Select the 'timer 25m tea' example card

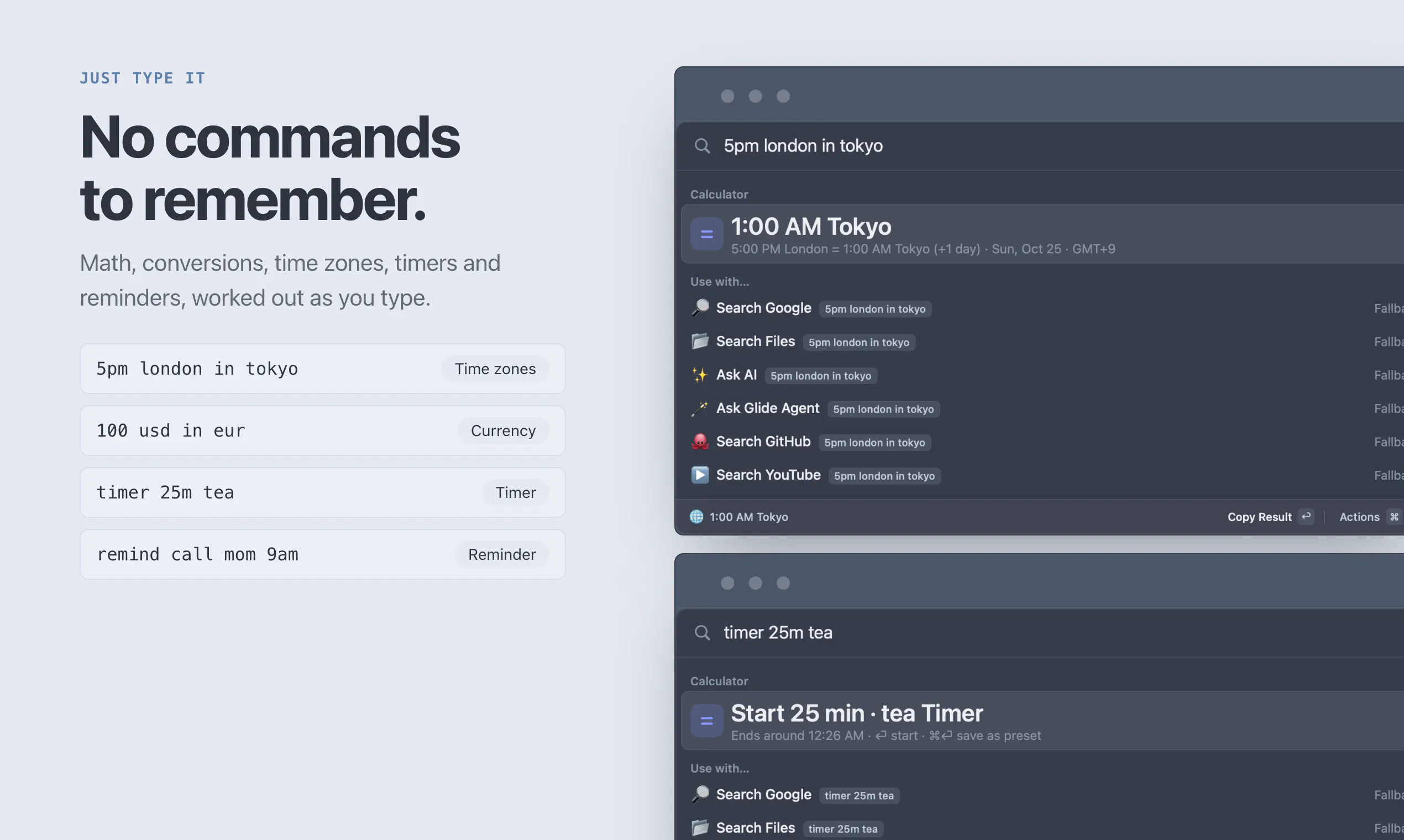[322, 492]
